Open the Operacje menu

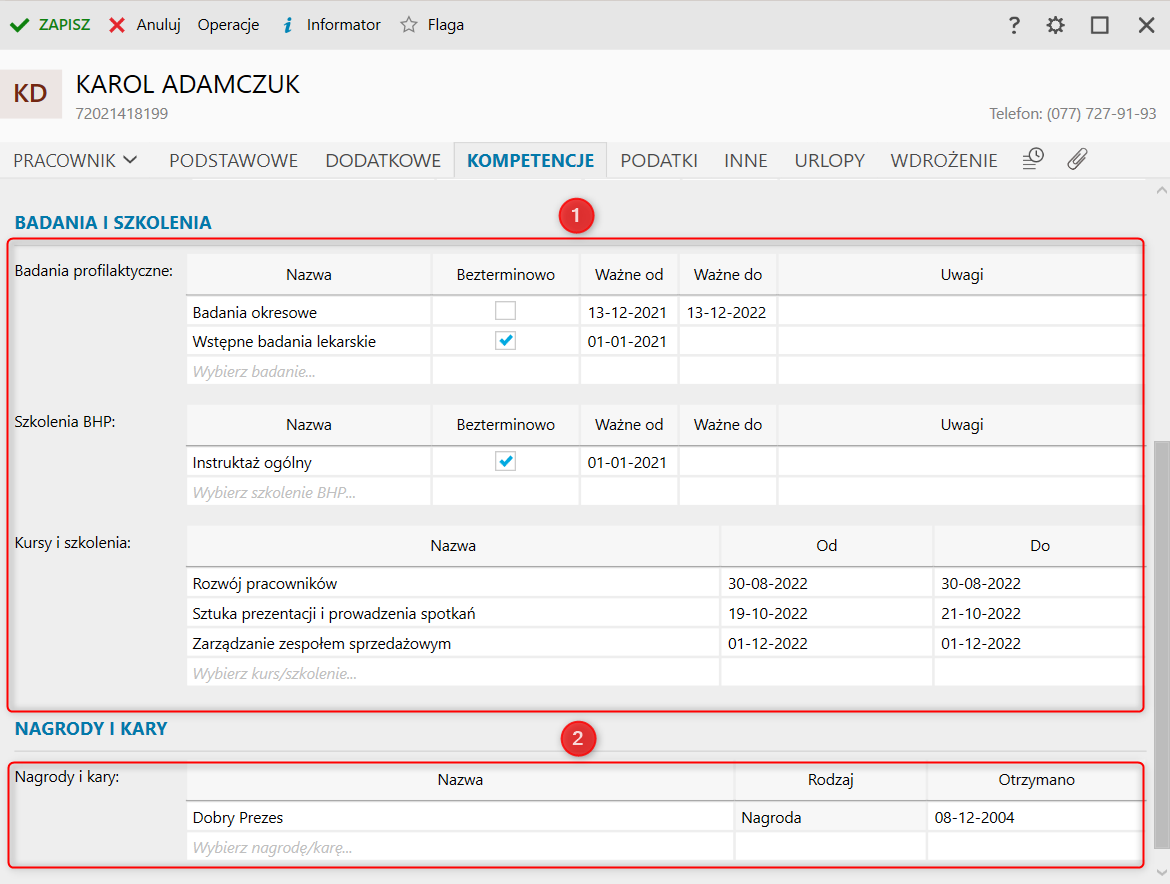coord(228,25)
